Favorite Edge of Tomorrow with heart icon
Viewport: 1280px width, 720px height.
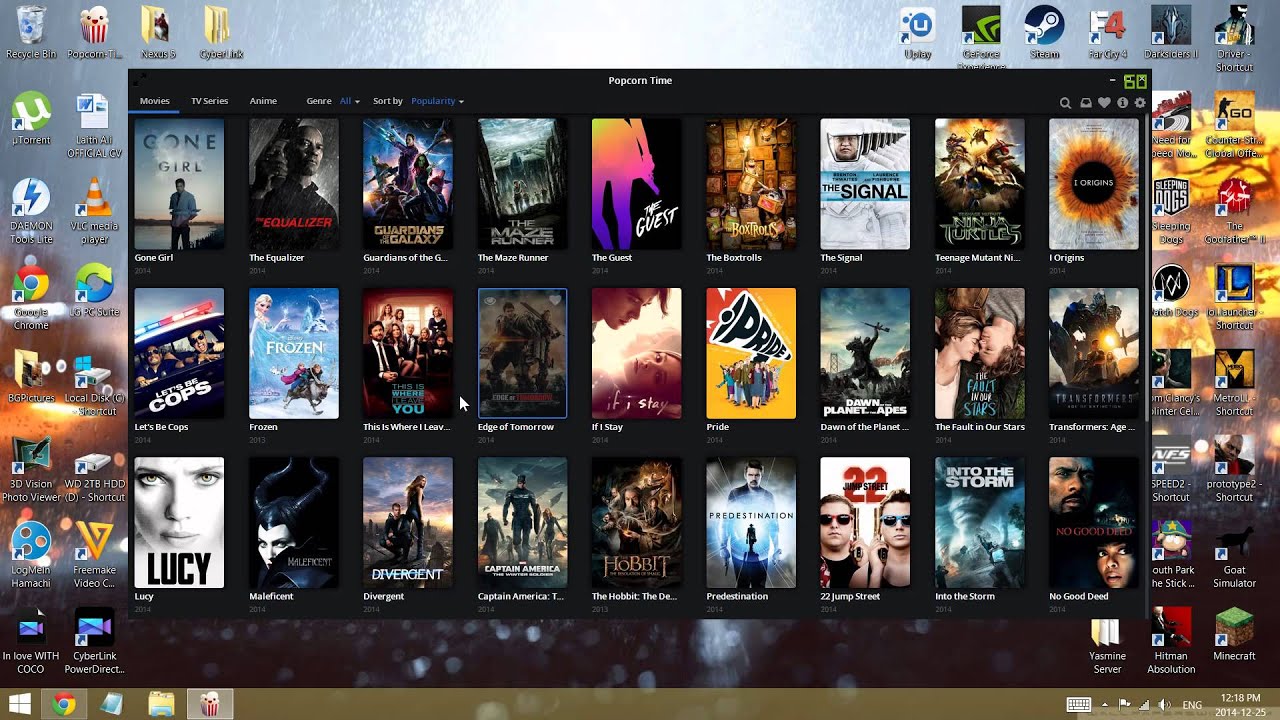point(555,299)
